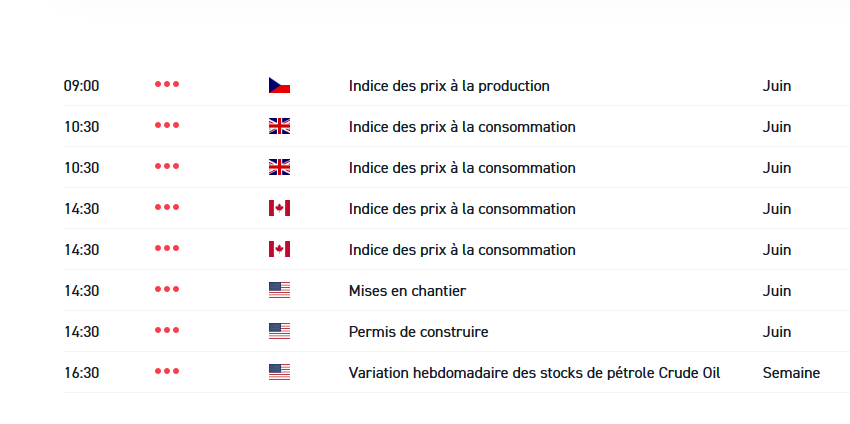Click importance dots for Mises en chantier

coord(167,291)
